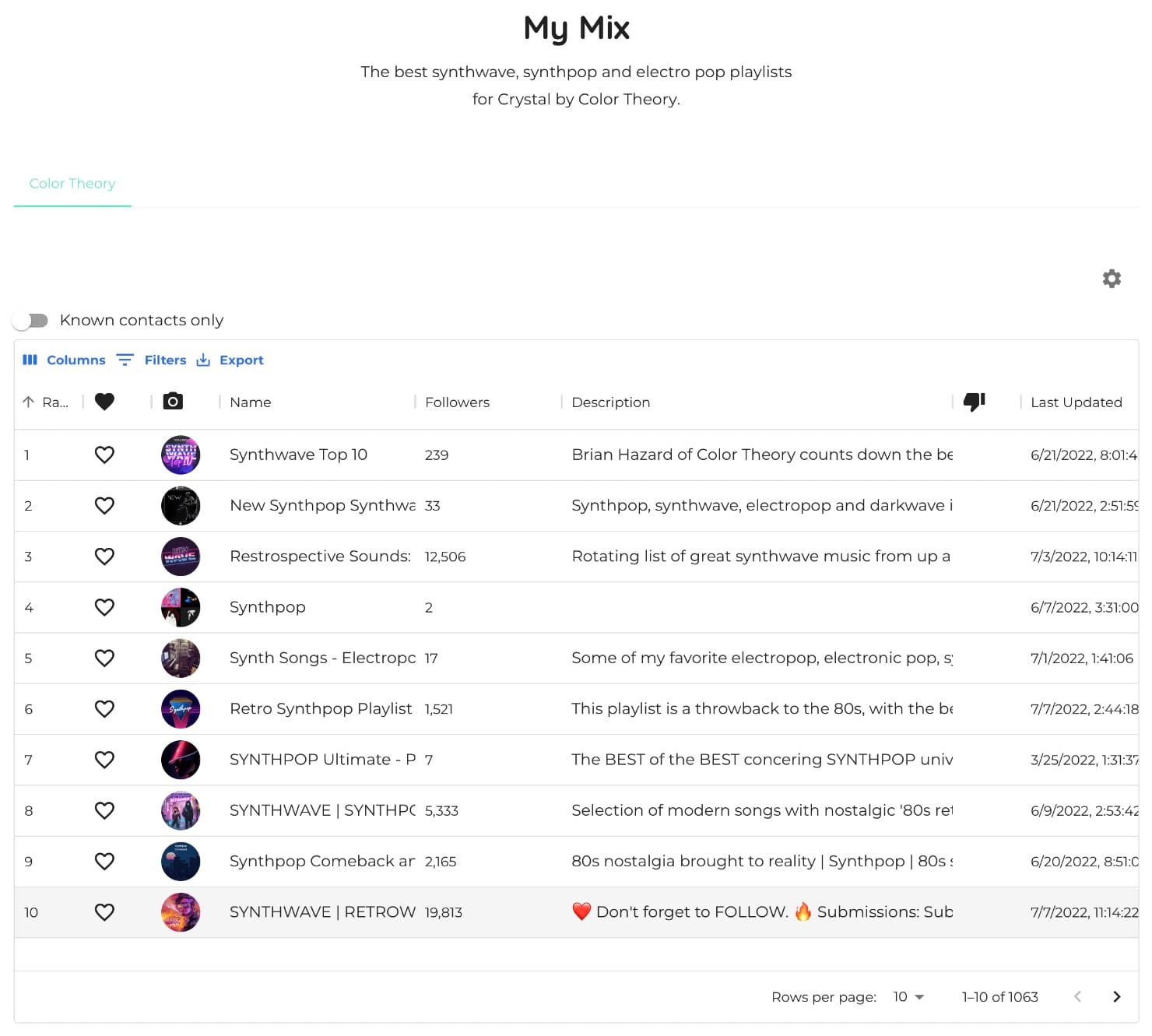Image resolution: width=1152 pixels, height=1036 pixels.
Task: Open the New Synthpop Synthwave cover thumbnail
Action: coord(181,506)
